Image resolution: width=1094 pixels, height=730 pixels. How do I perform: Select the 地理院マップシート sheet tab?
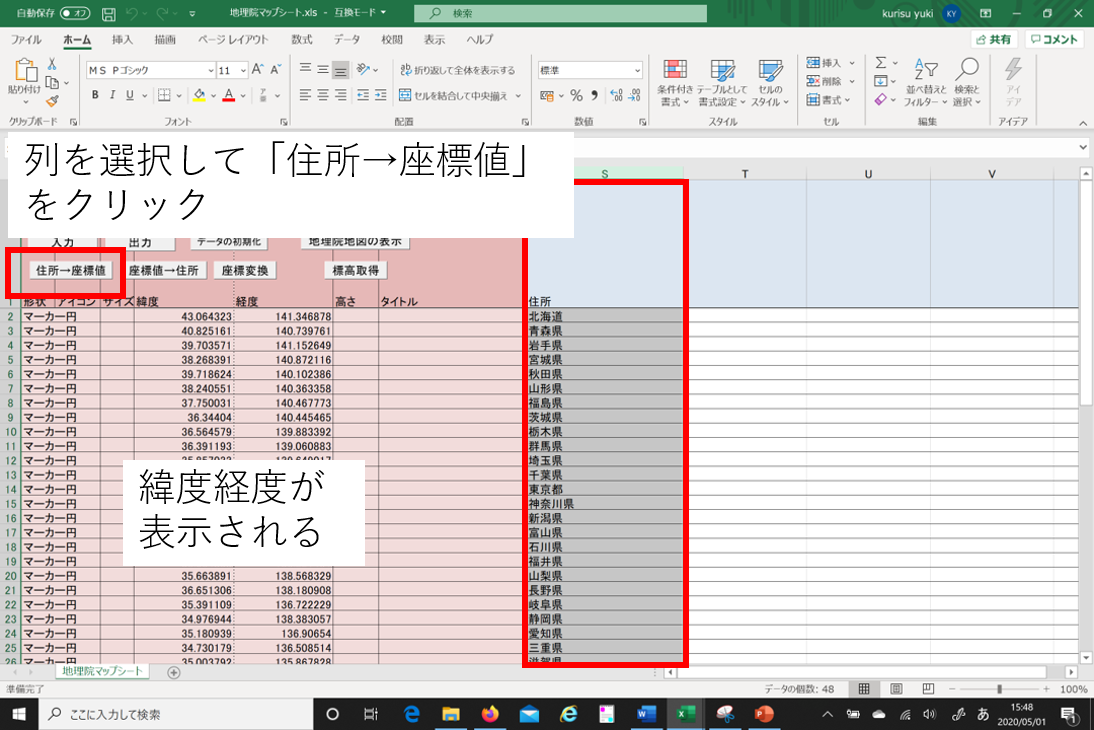[x=102, y=671]
